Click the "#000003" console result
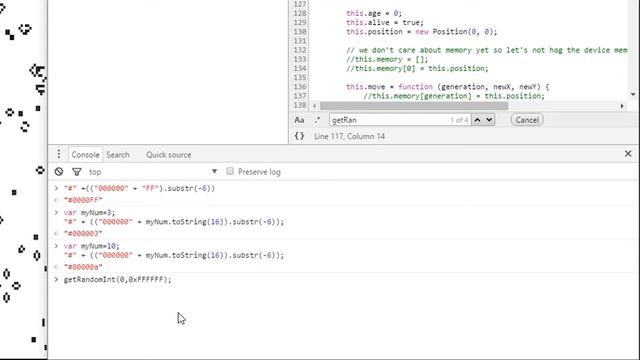 click(83, 233)
